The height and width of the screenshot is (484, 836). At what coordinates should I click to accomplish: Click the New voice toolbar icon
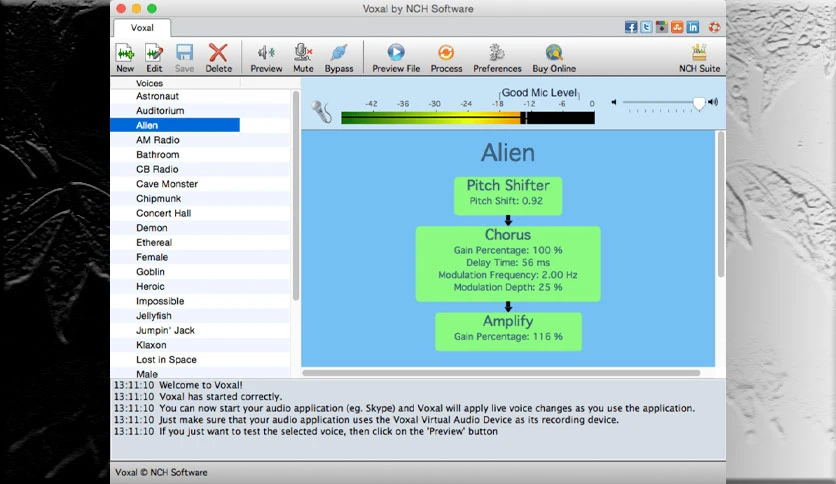(x=125, y=58)
